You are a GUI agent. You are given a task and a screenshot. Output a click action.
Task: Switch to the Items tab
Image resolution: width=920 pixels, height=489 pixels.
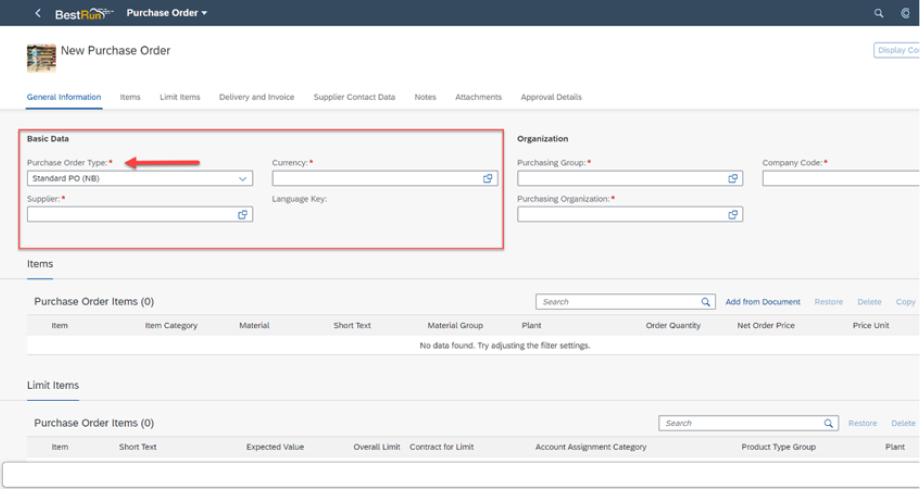tap(130, 97)
